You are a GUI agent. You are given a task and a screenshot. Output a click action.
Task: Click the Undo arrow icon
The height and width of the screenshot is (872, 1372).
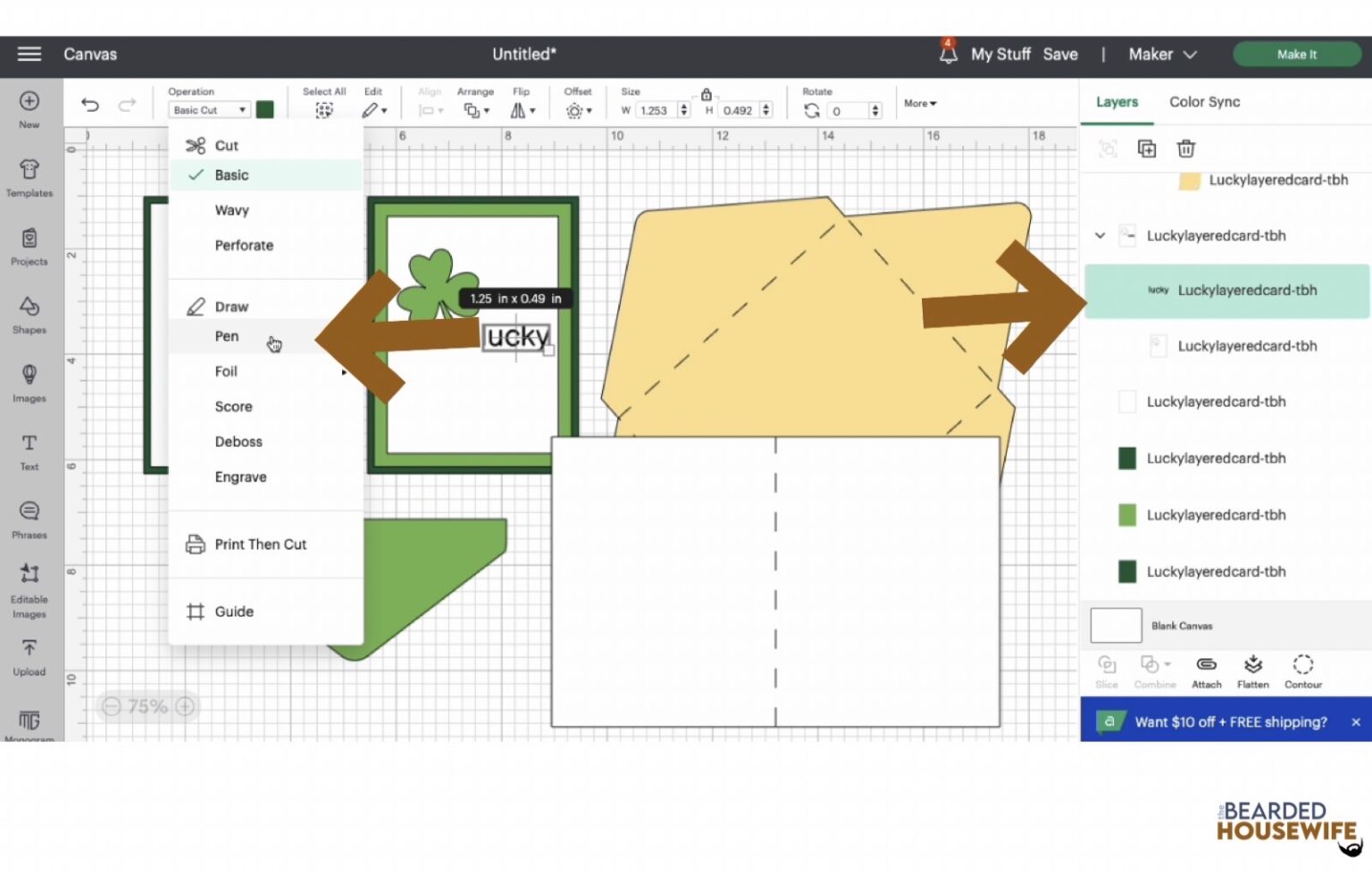point(90,105)
